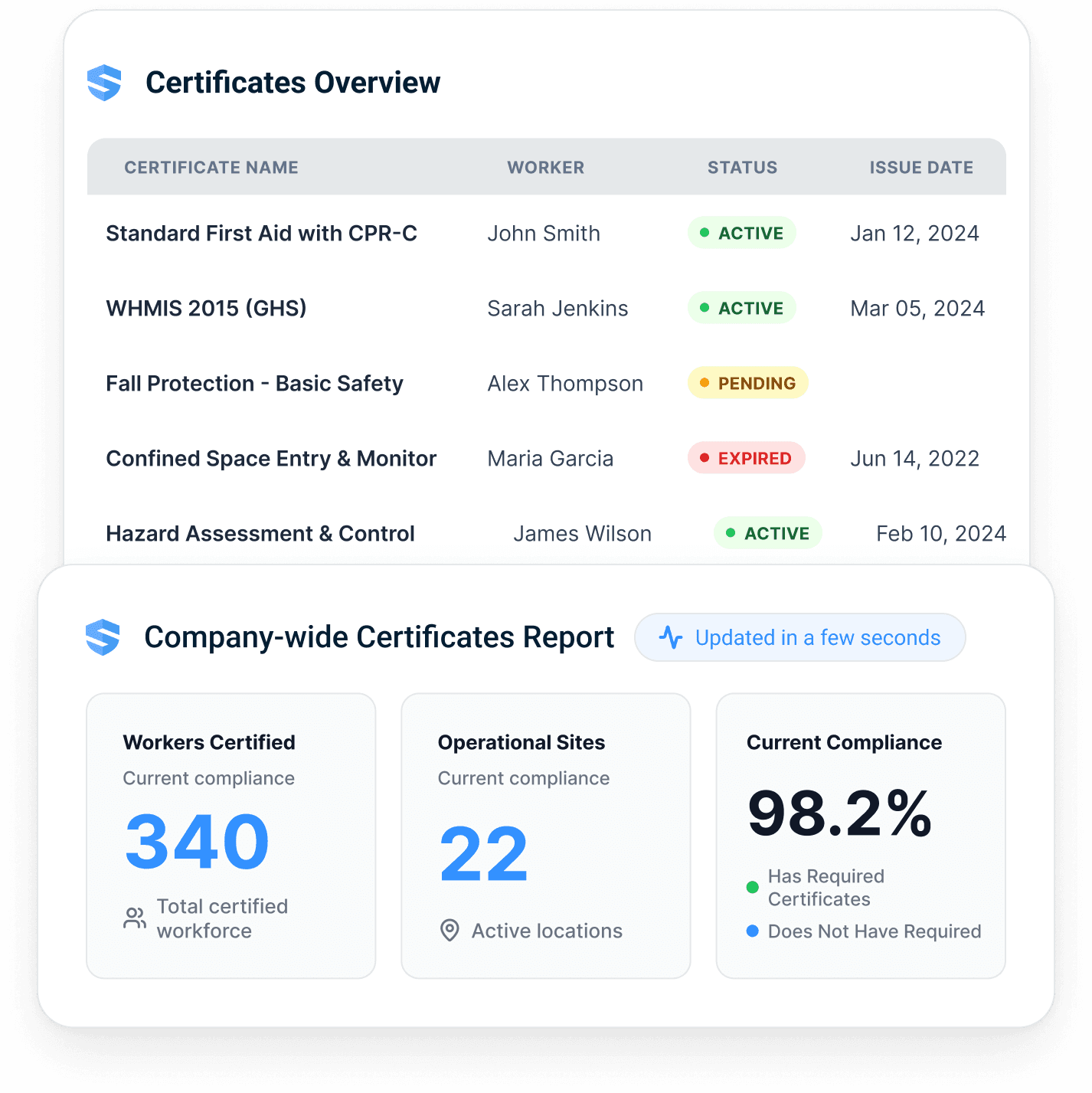Click the 340 workers certified value
Screen dimensions: 1092x1093
coord(197,842)
